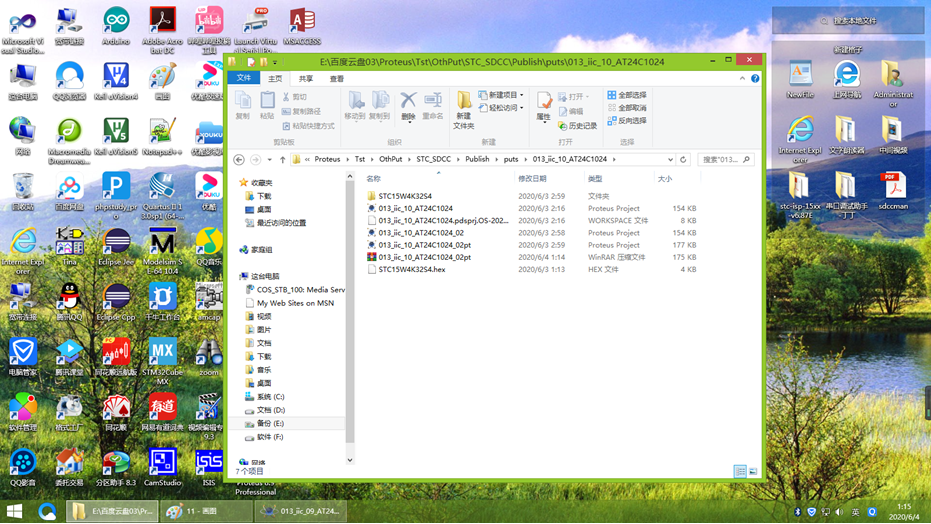Open the Keil uVision4 desktop icon
The width and height of the screenshot is (931, 524).
coord(116,81)
